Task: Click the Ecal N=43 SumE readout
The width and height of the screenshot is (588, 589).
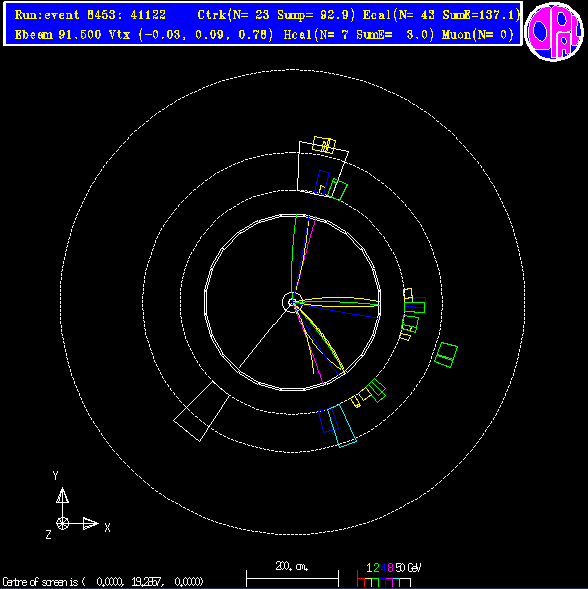Action: click(x=441, y=15)
